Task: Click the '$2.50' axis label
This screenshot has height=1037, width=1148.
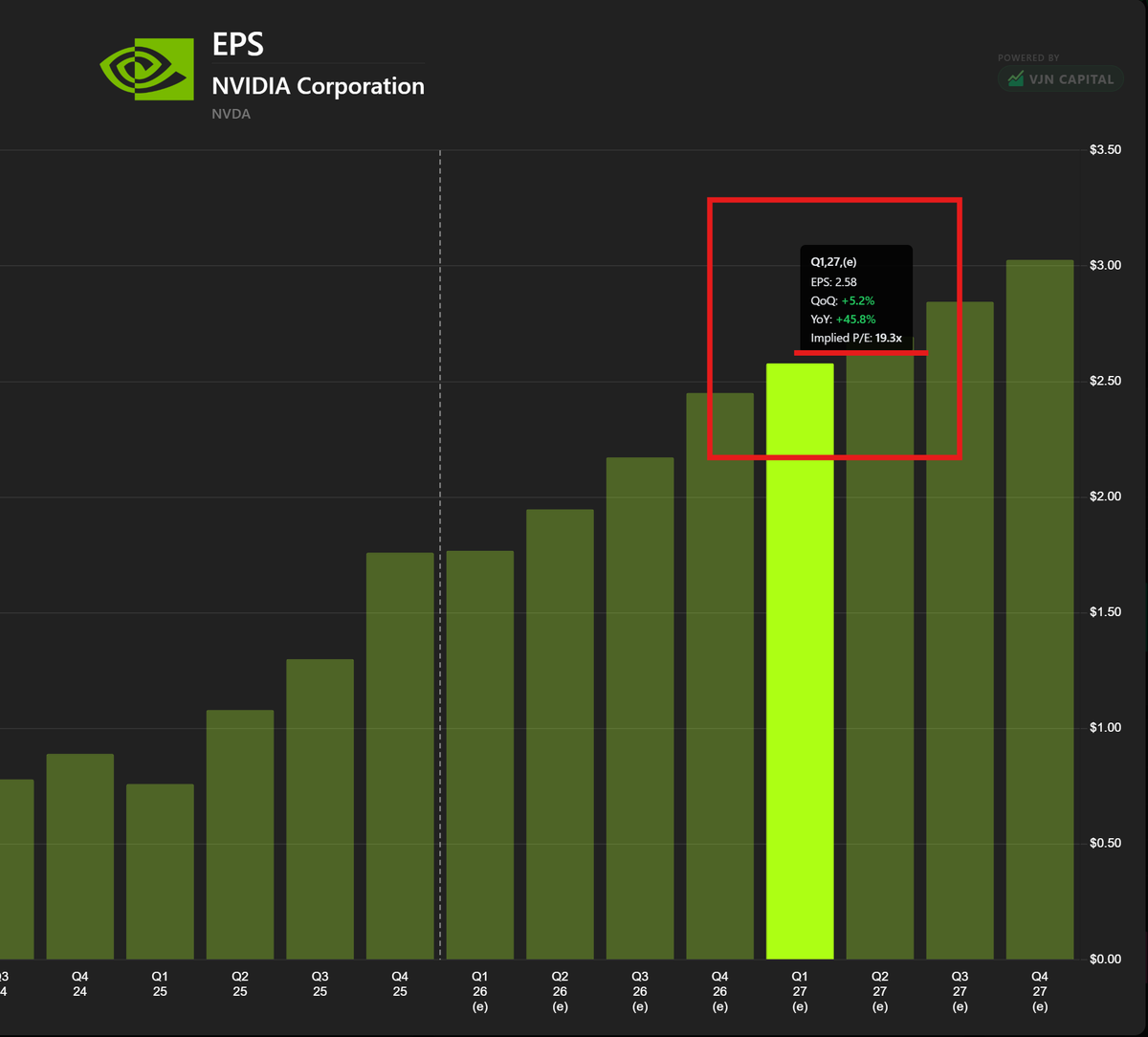Action: pos(1105,382)
